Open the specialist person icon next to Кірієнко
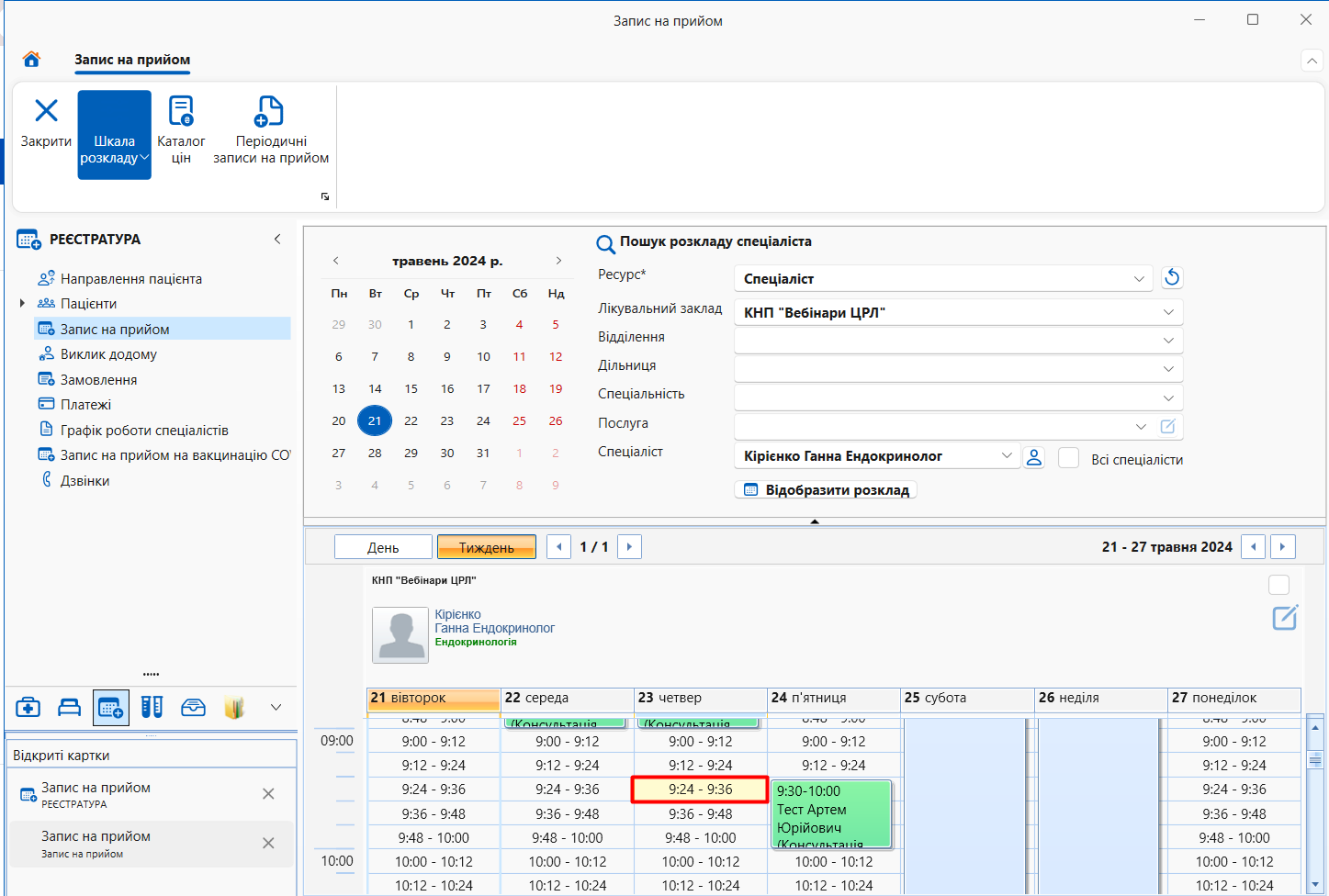Viewport: 1329px width, 896px height. (x=1034, y=456)
